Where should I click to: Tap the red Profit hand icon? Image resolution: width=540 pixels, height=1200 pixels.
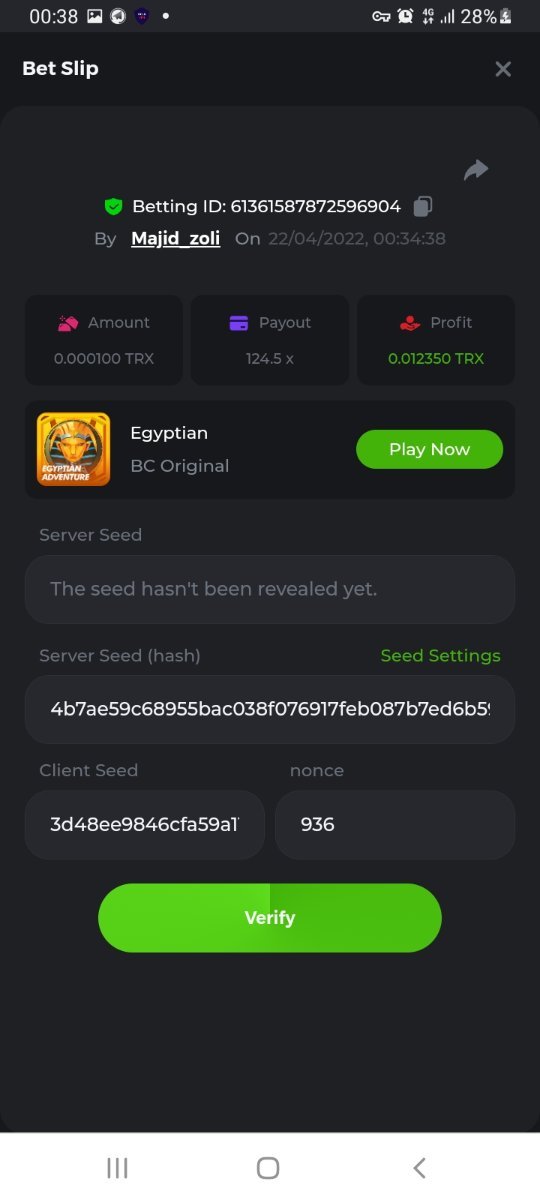tap(409, 323)
